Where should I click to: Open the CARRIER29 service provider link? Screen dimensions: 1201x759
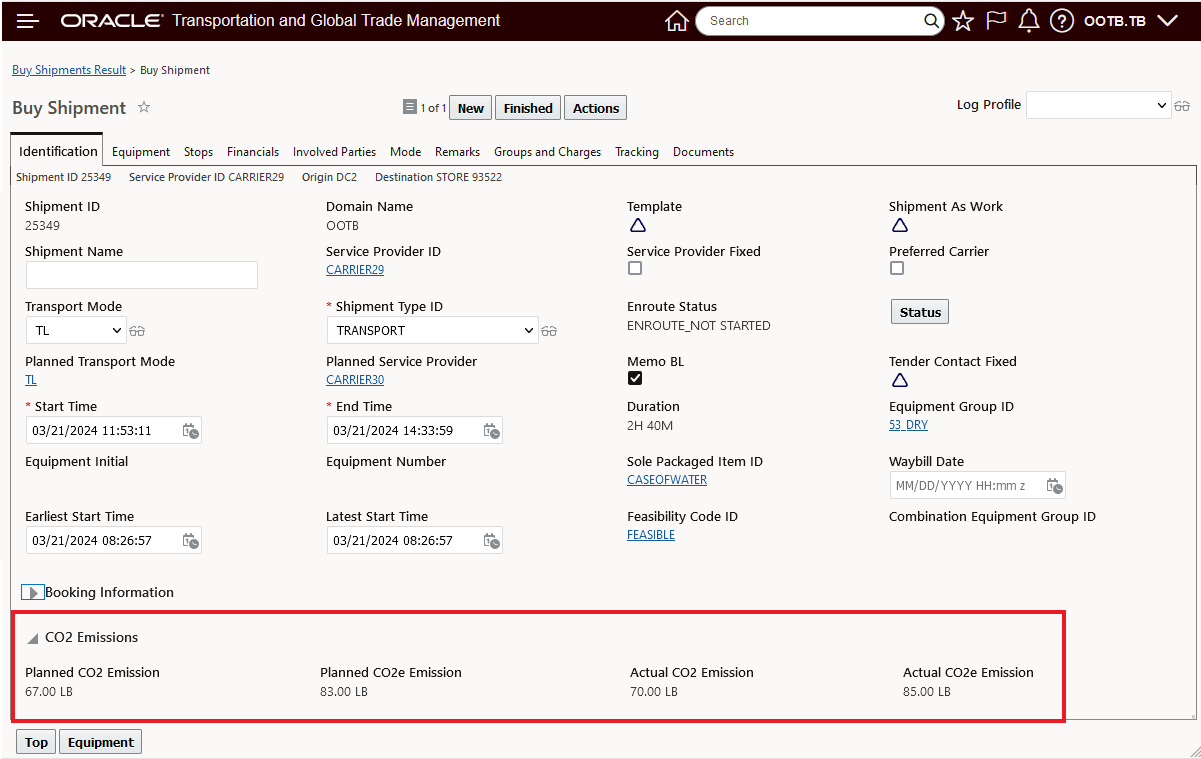pyautogui.click(x=355, y=270)
